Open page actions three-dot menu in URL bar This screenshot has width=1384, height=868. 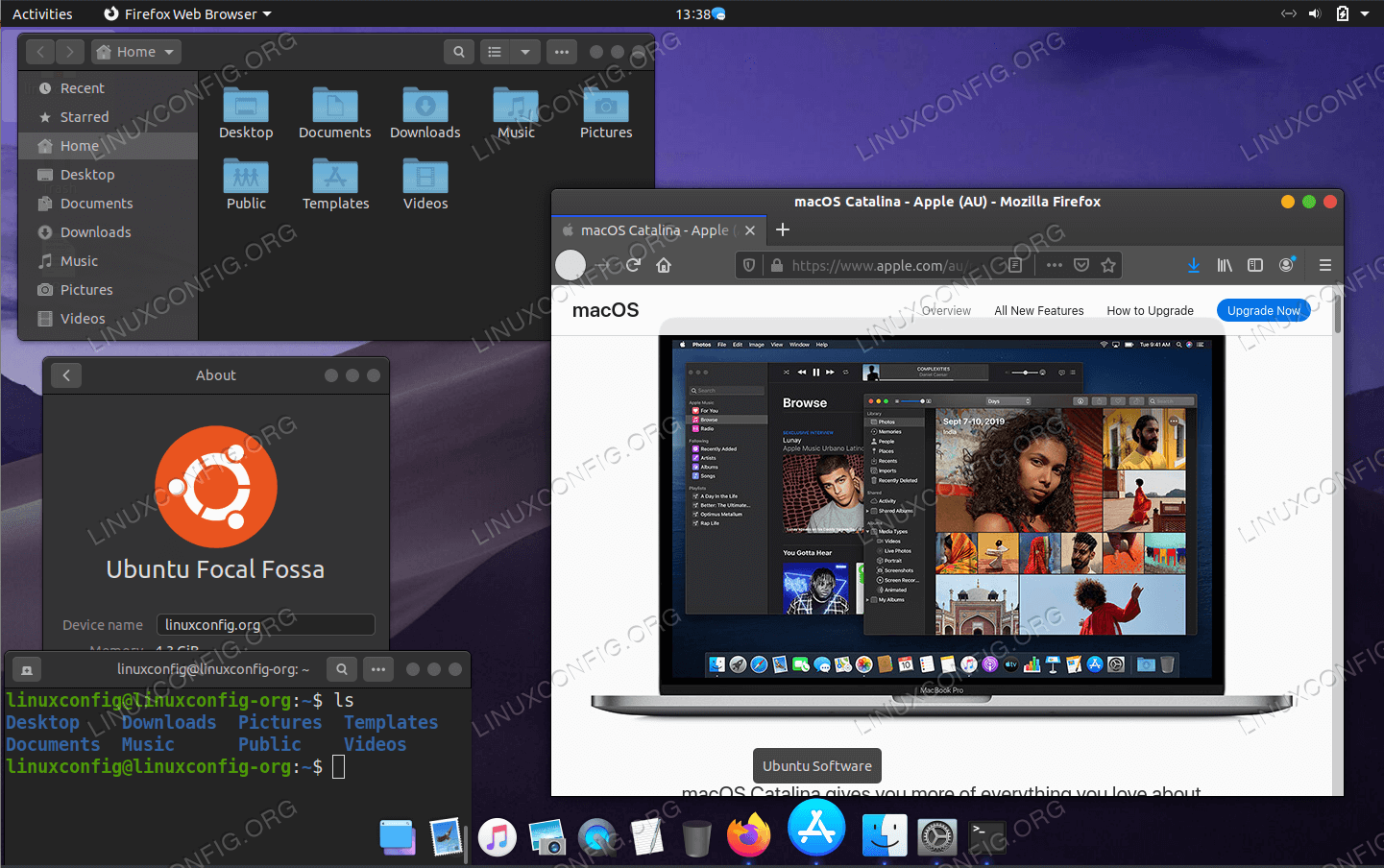[1055, 265]
